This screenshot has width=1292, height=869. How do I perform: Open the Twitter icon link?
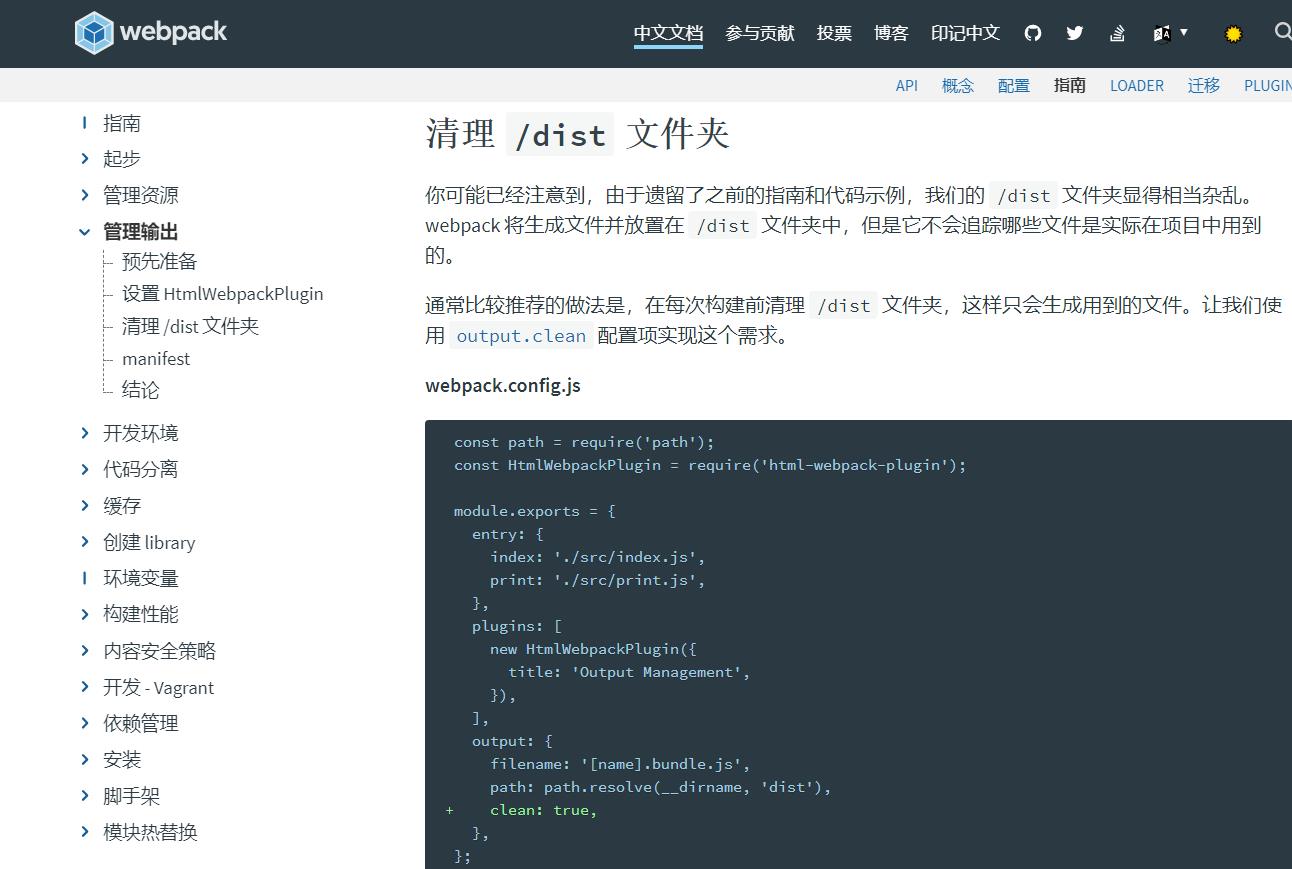[x=1075, y=33]
